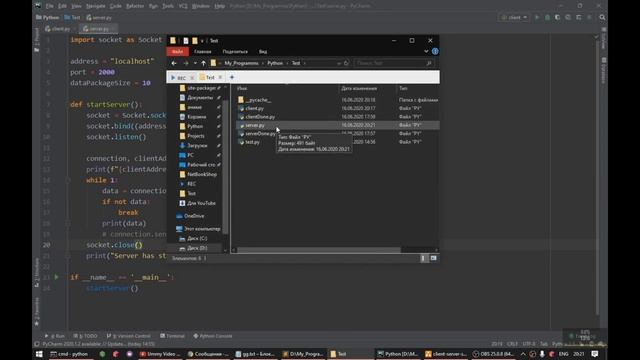
Task: Select Этот компьютер in the navigation pane
Action: 202,229
